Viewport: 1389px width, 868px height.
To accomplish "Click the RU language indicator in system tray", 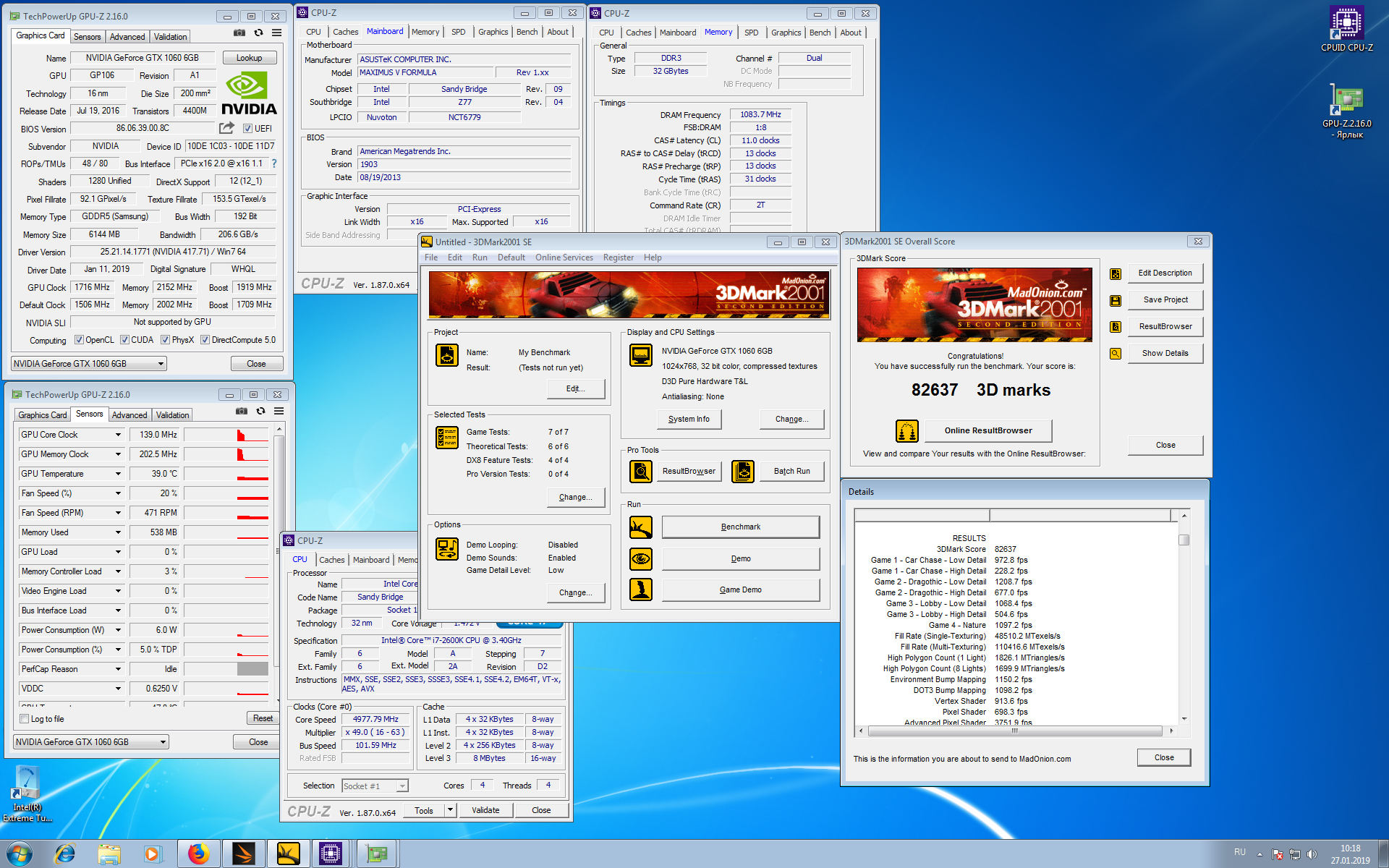I will click(x=1240, y=852).
